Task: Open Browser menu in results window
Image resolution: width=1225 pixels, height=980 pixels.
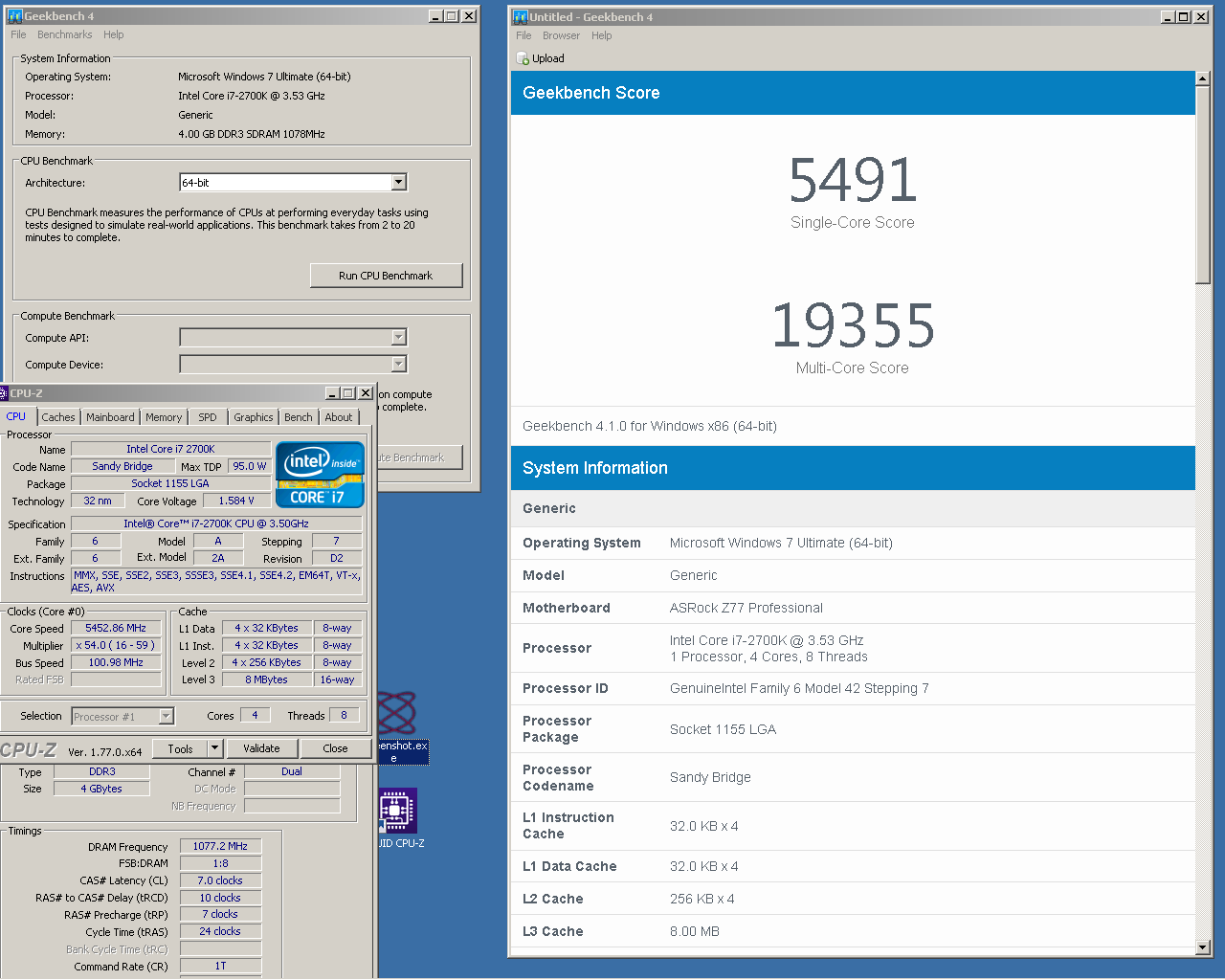Action: coord(561,35)
